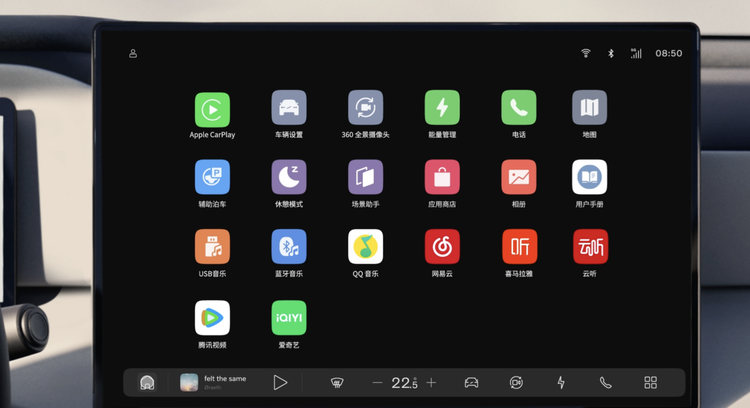Open the user profile icon
The image size is (750, 408).
click(133, 54)
